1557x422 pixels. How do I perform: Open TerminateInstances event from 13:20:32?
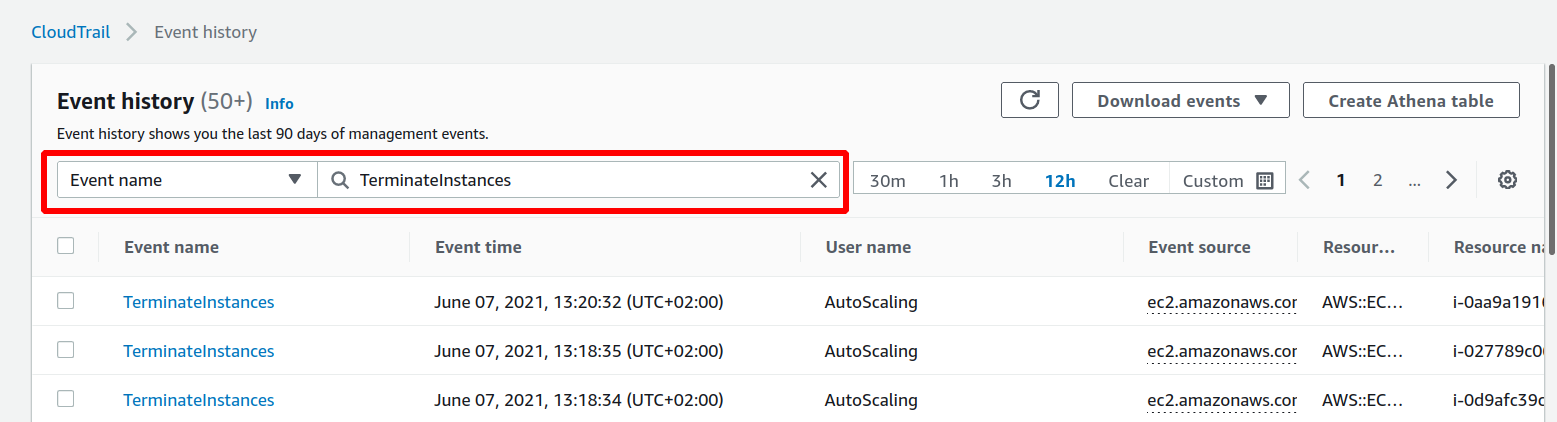pos(199,301)
